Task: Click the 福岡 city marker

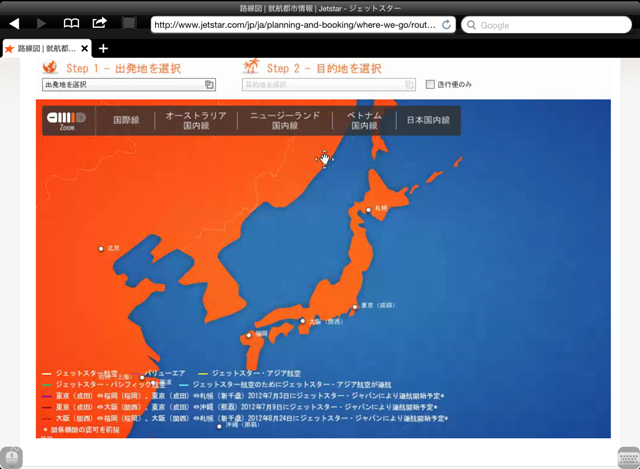Action: [249, 335]
